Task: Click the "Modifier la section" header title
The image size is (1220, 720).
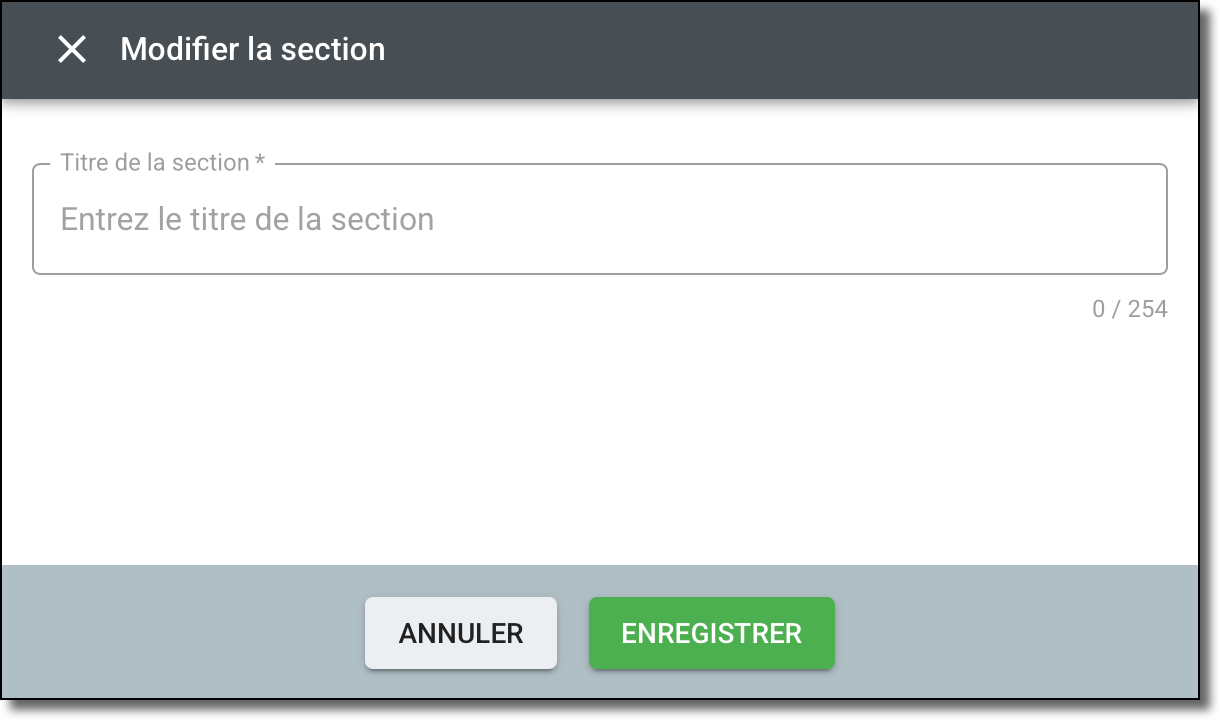Action: (x=252, y=49)
